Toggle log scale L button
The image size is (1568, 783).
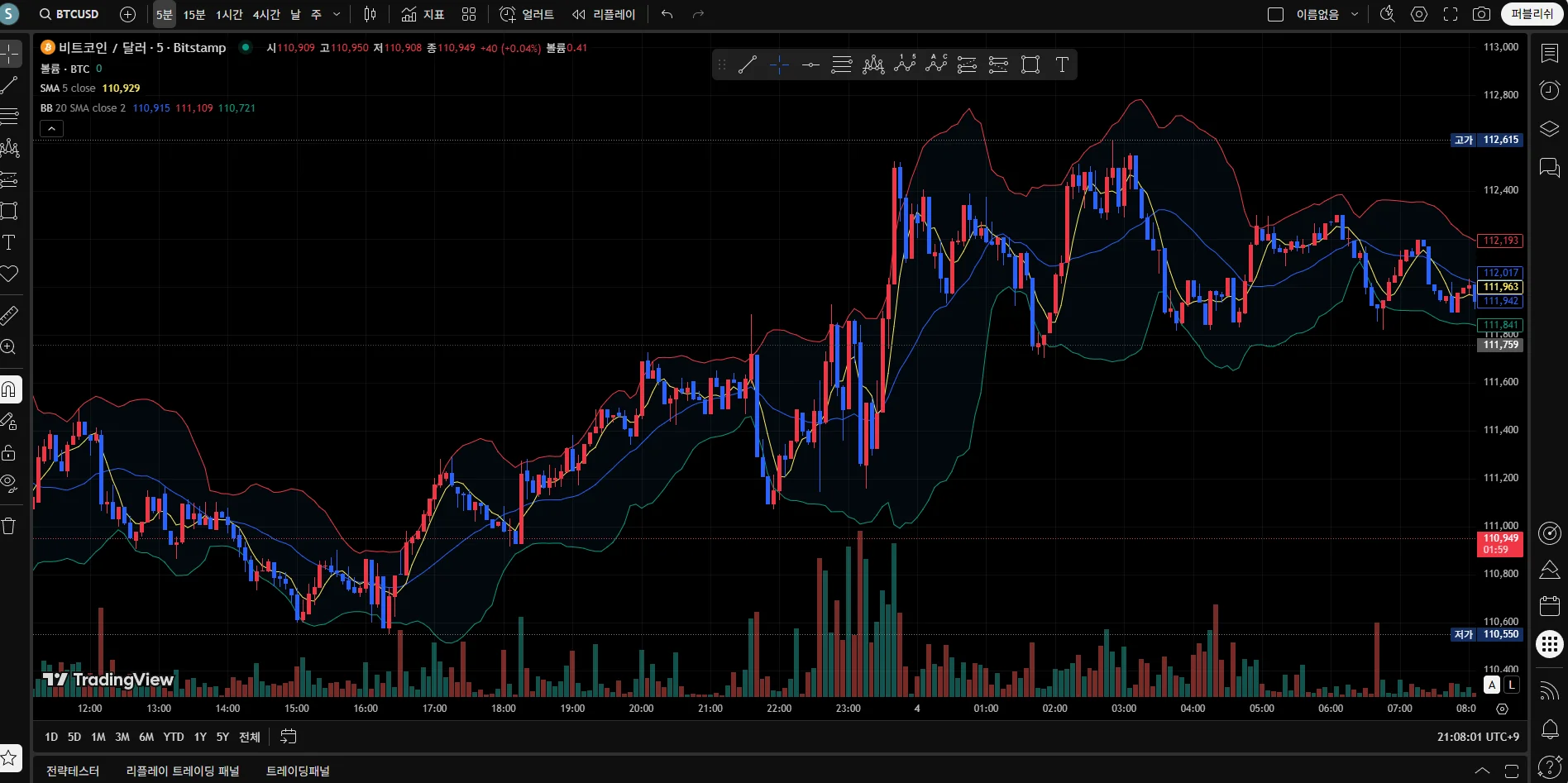1512,685
